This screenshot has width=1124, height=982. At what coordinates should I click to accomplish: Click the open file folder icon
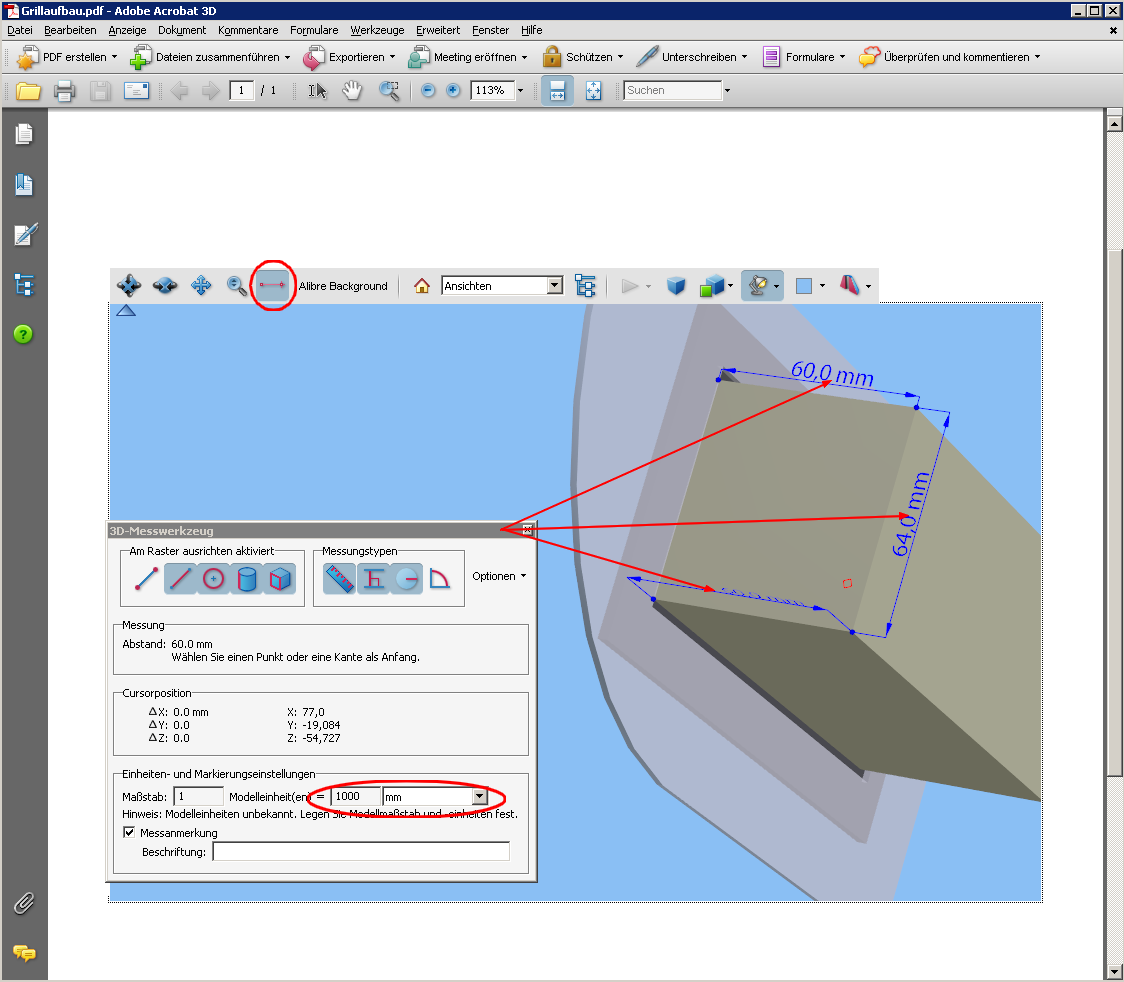pos(29,91)
